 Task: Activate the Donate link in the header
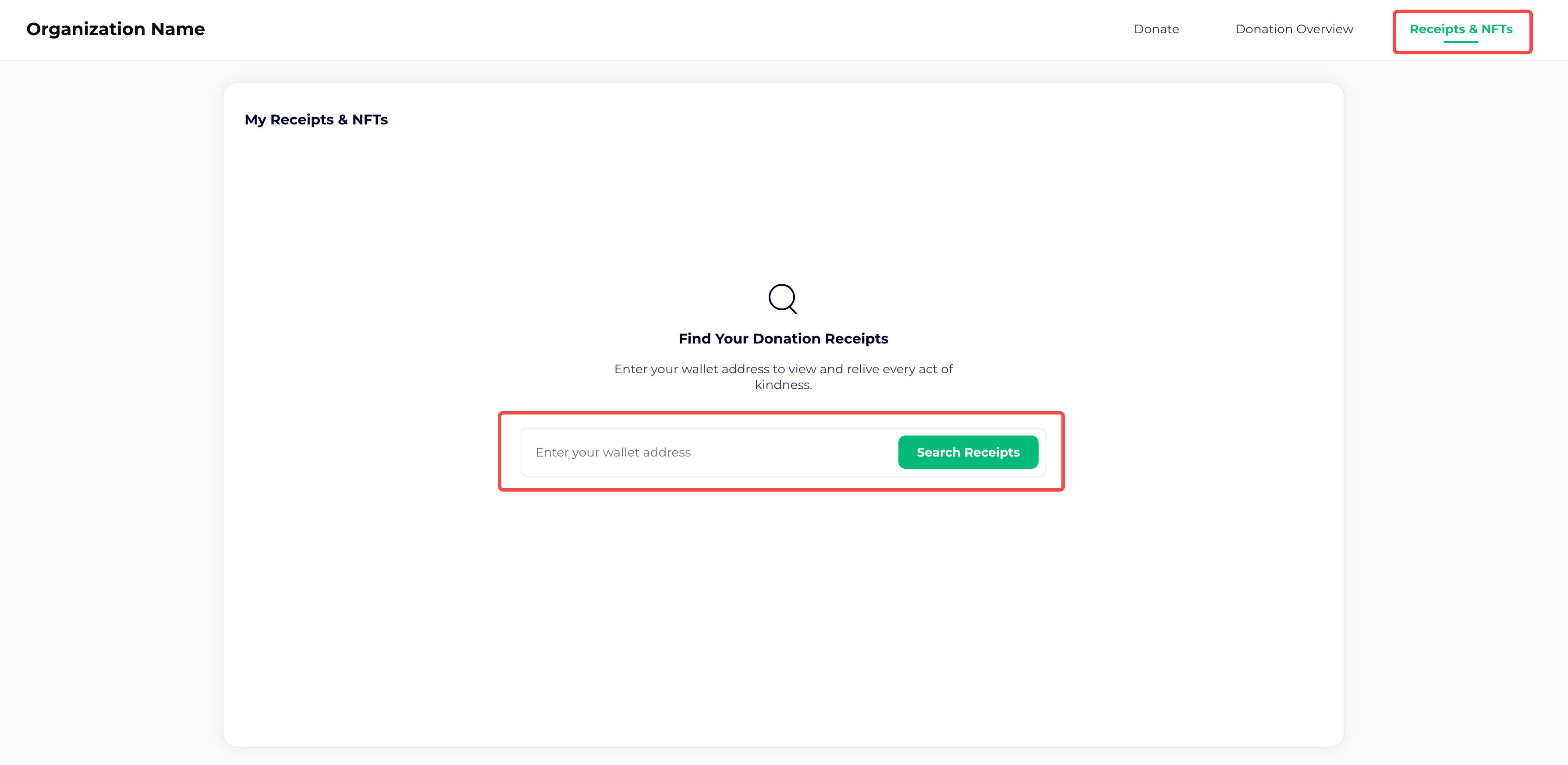(x=1156, y=28)
